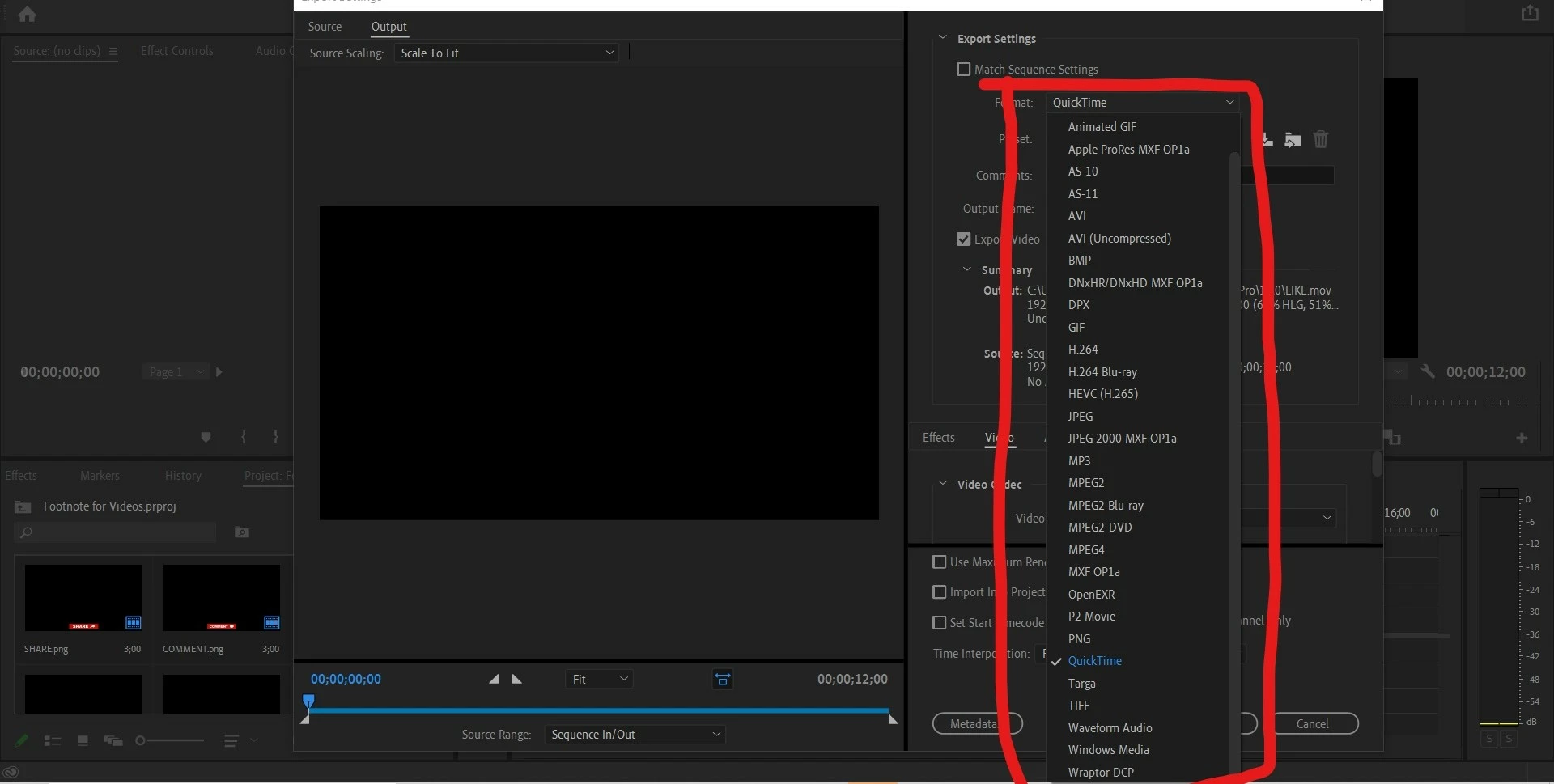This screenshot has height=784, width=1554.
Task: Enable Match Sequence Settings checkbox
Action: (963, 70)
